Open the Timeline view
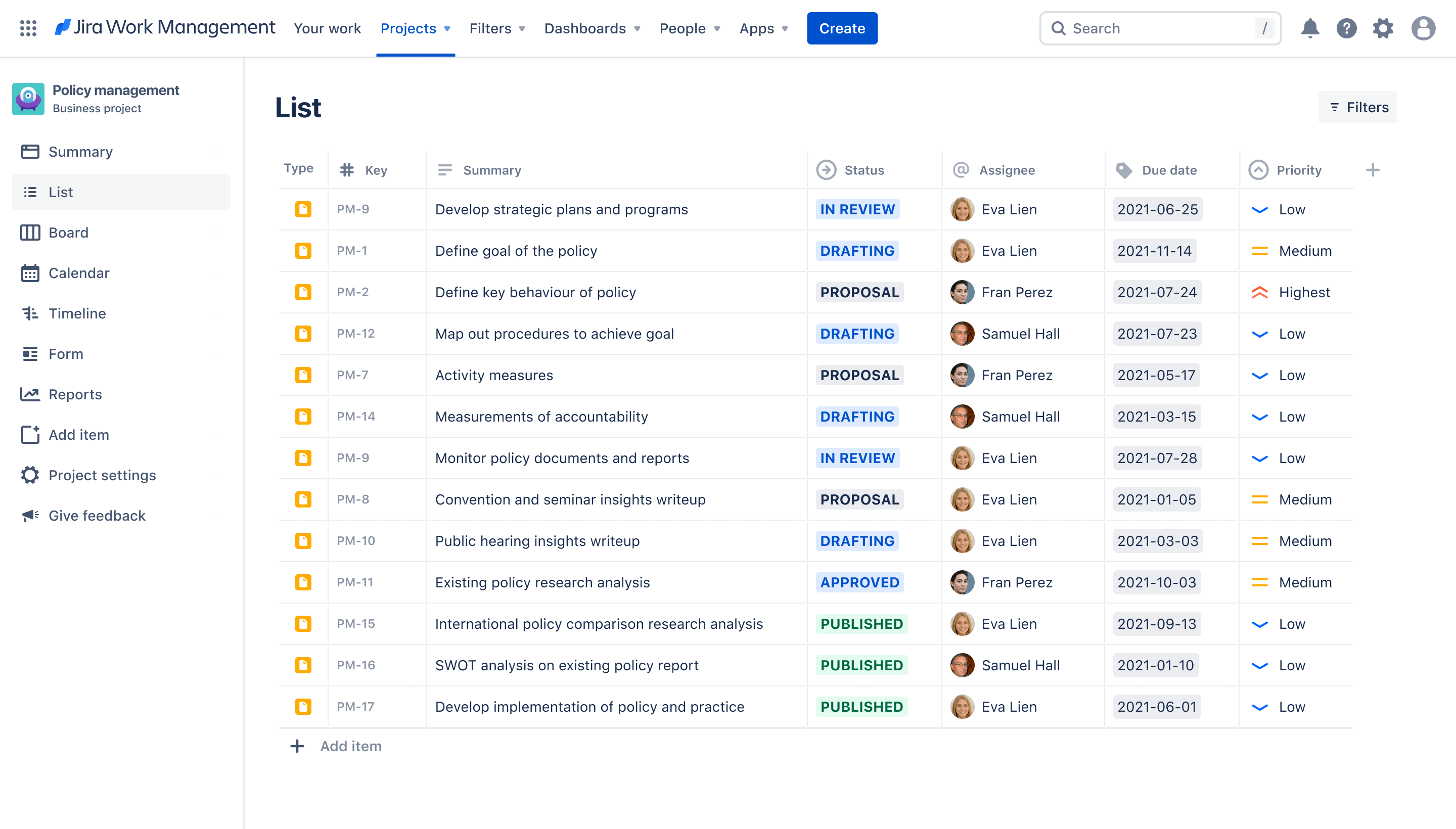The width and height of the screenshot is (1456, 829). pos(77,312)
